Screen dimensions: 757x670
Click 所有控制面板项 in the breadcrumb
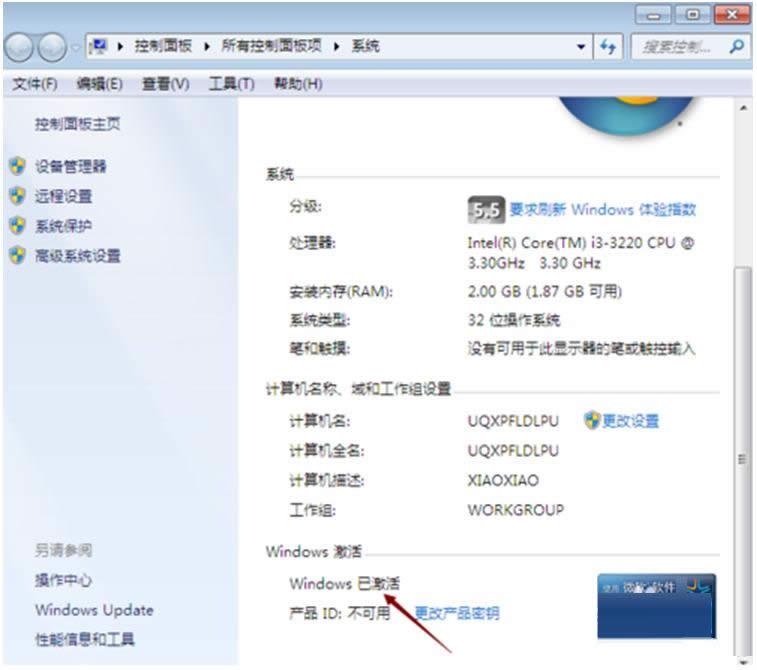pos(271,46)
